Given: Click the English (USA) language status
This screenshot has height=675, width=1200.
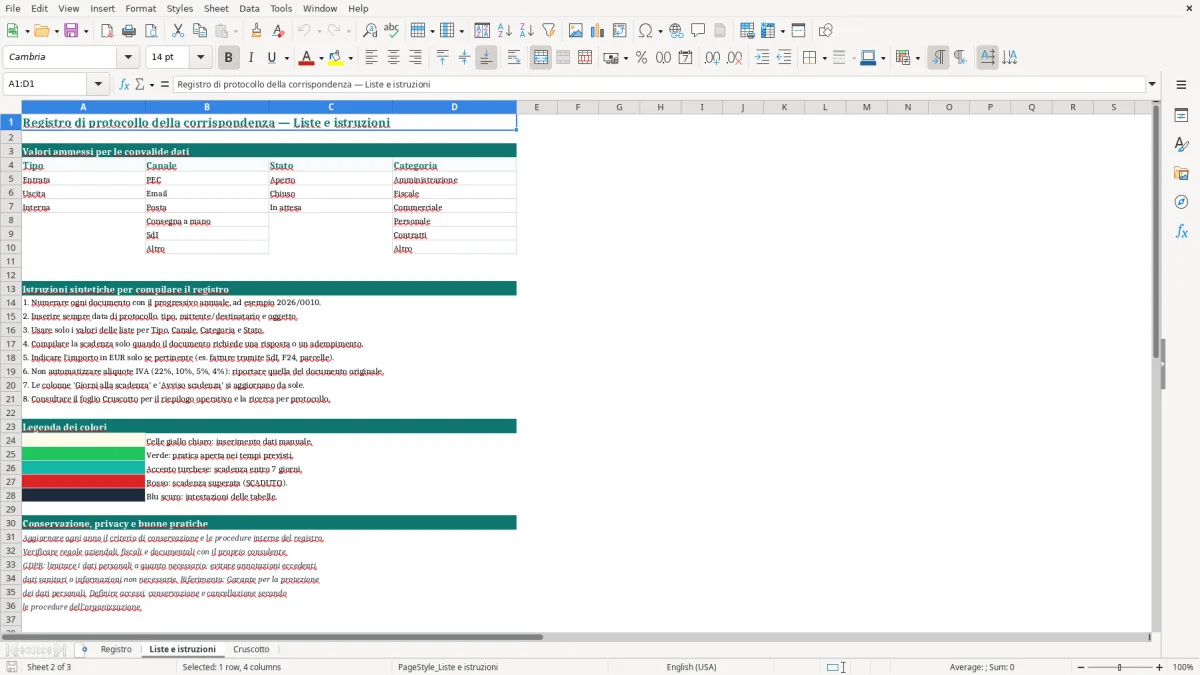Looking at the screenshot, I should (x=691, y=667).
